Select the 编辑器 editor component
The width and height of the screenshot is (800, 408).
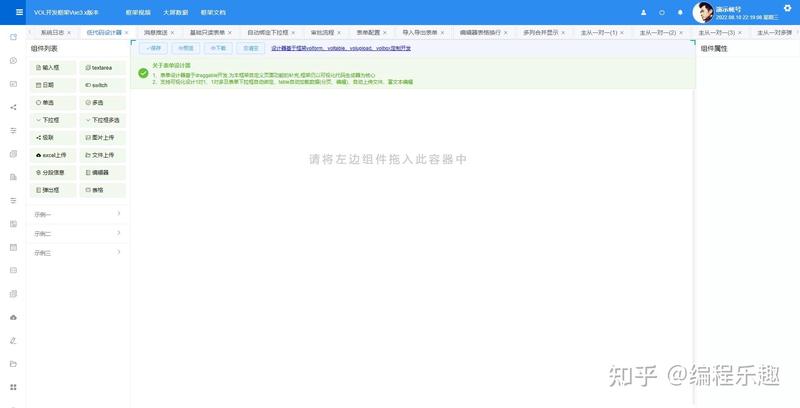click(x=103, y=172)
